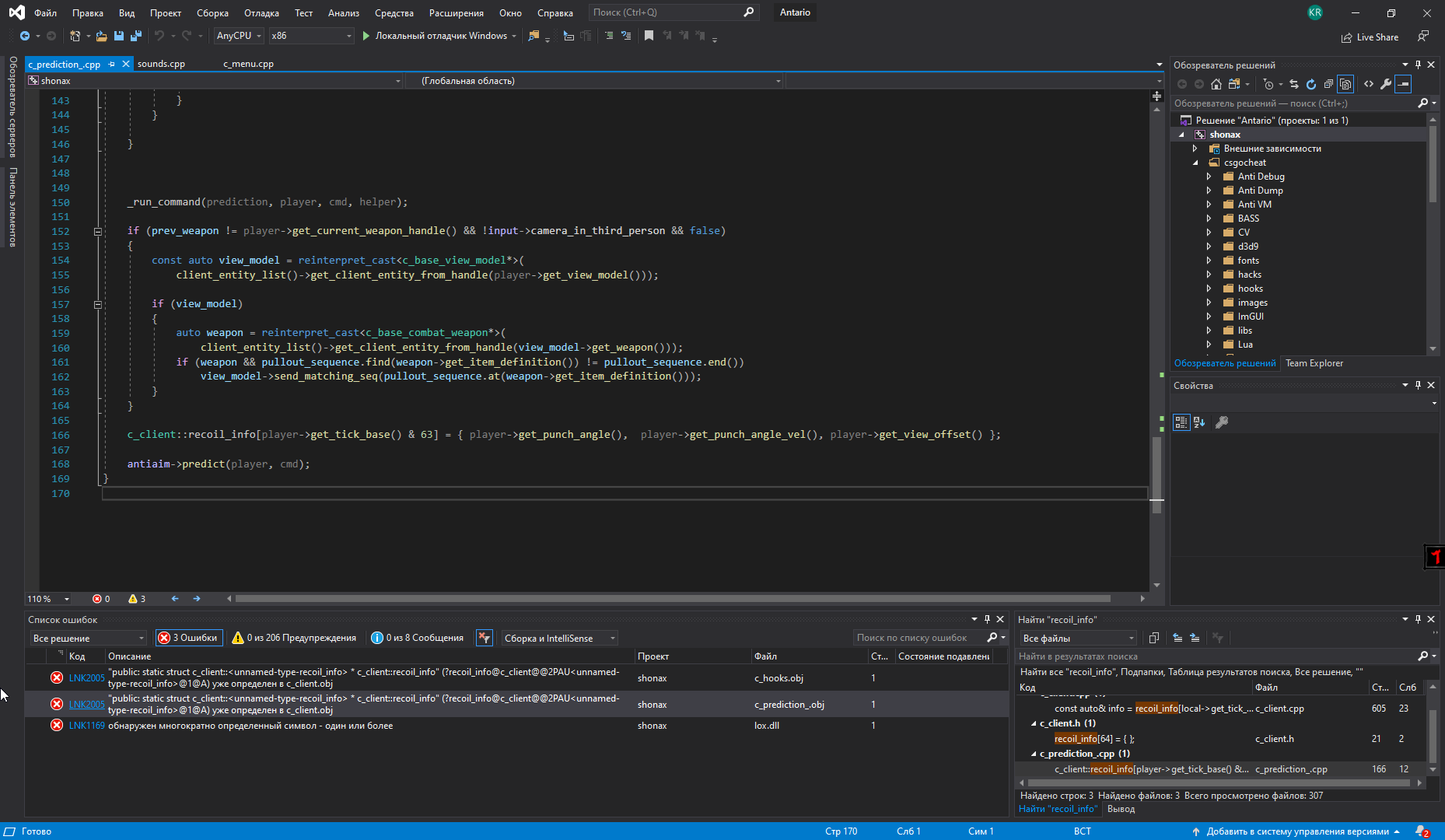Click the Categorized view icon in Properties panel
The width and height of the screenshot is (1445, 840).
click(1181, 422)
